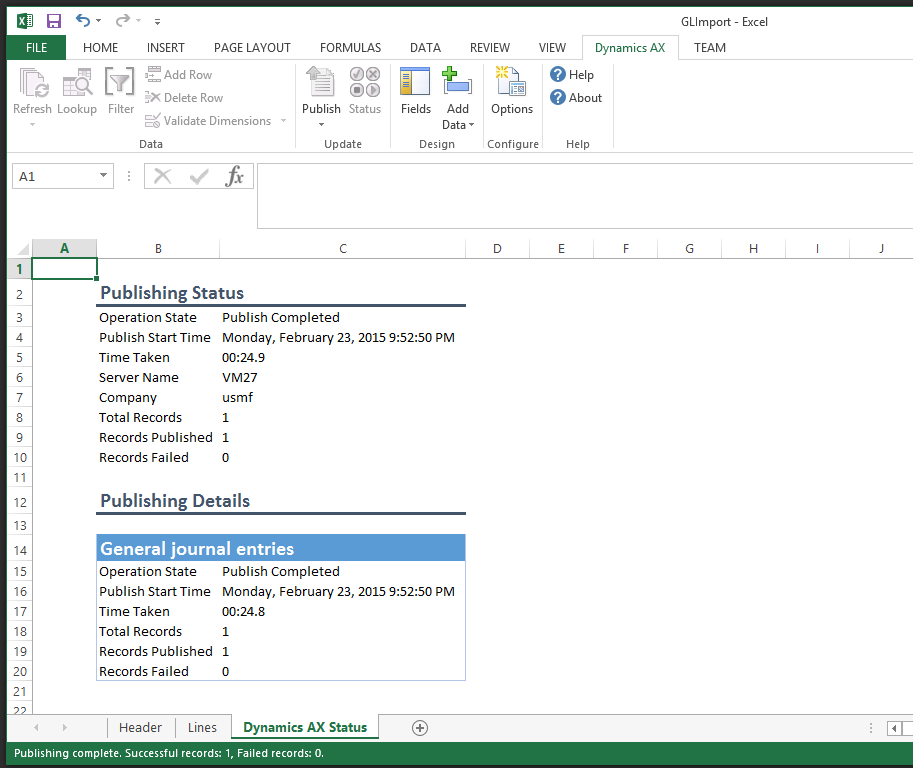This screenshot has width=913, height=768.
Task: Open the FILE tab
Action: coord(36,48)
